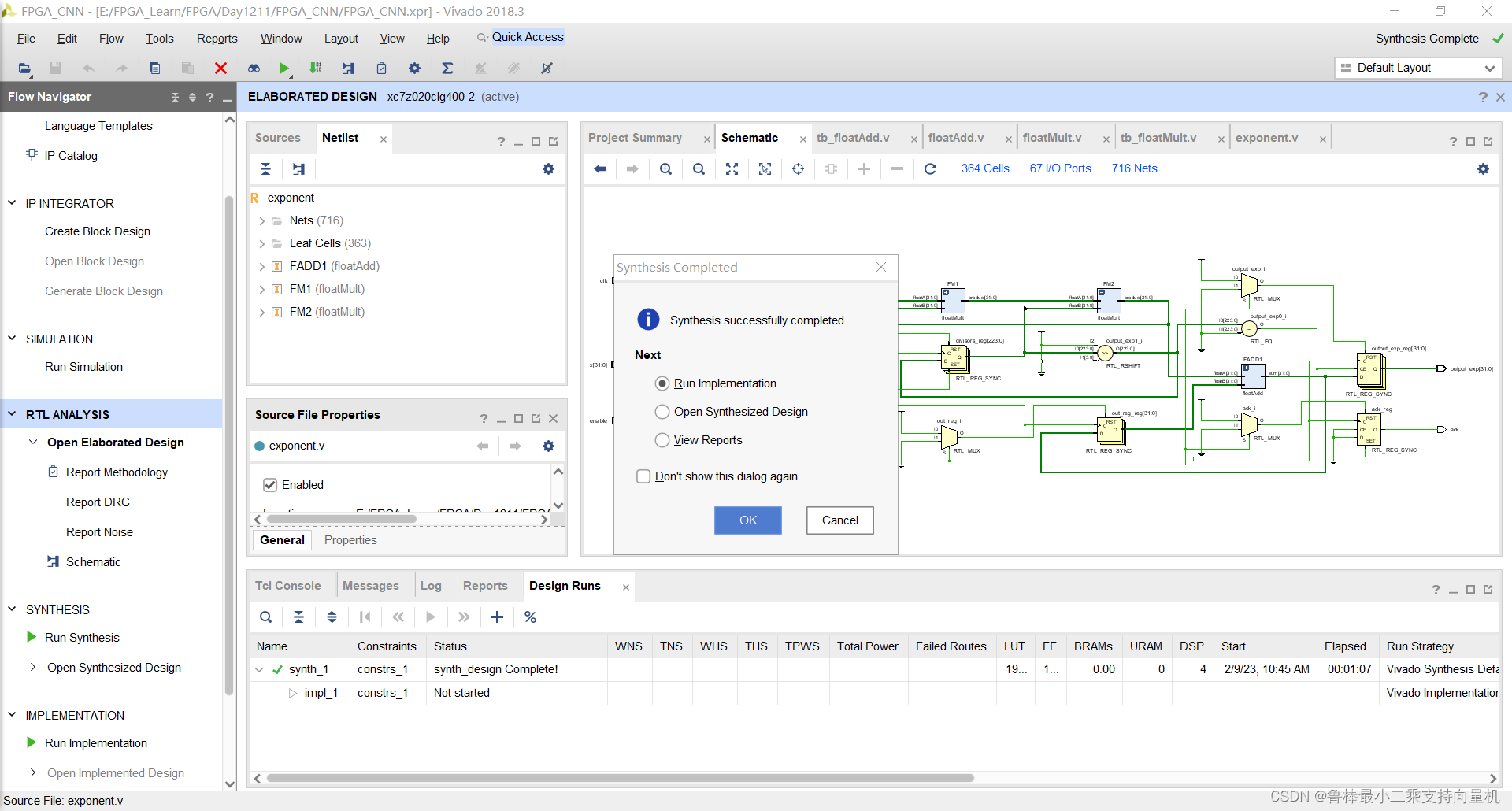Open the Reports menu
1512x811 pixels.
click(x=217, y=39)
